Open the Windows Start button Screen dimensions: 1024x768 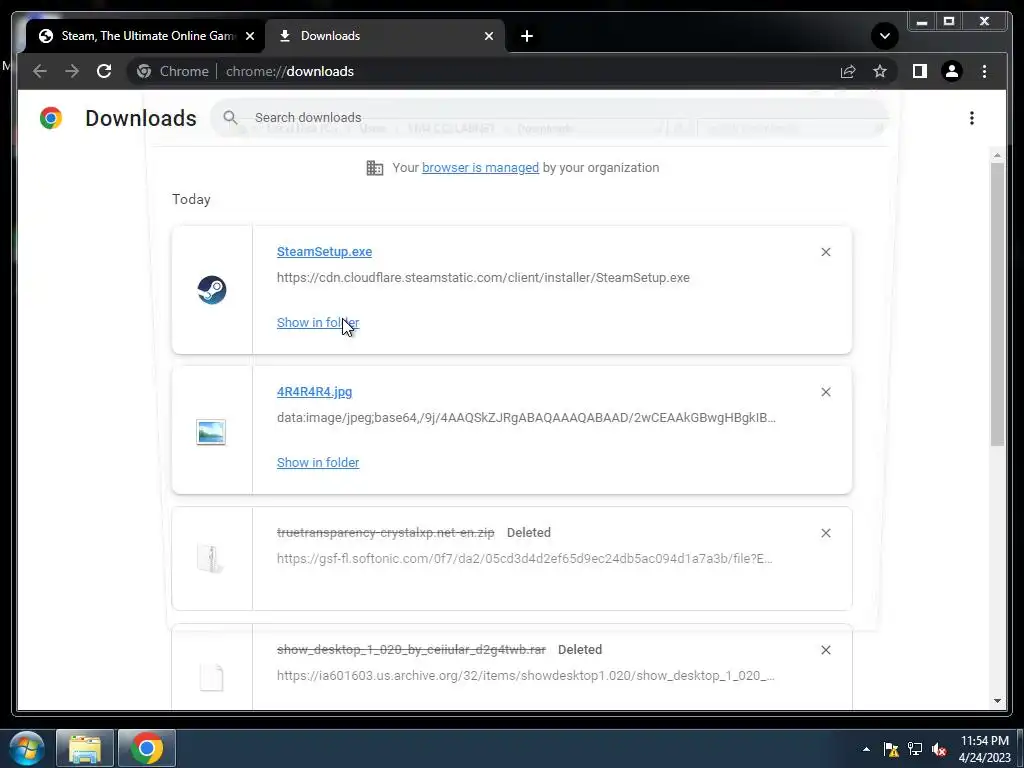(x=27, y=748)
